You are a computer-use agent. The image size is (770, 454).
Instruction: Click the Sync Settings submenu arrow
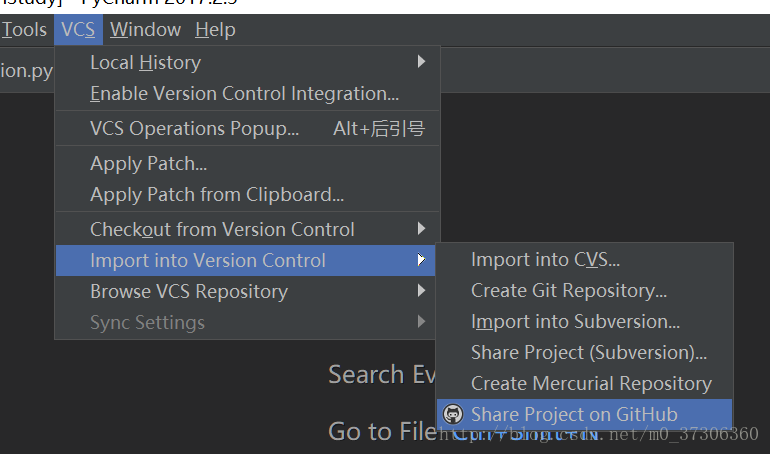[421, 321]
